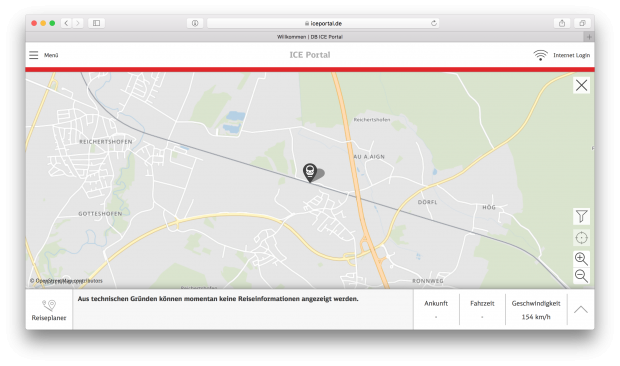Expand the trip info panel chevron
Viewport: 620px width, 366px height.
(x=580, y=309)
